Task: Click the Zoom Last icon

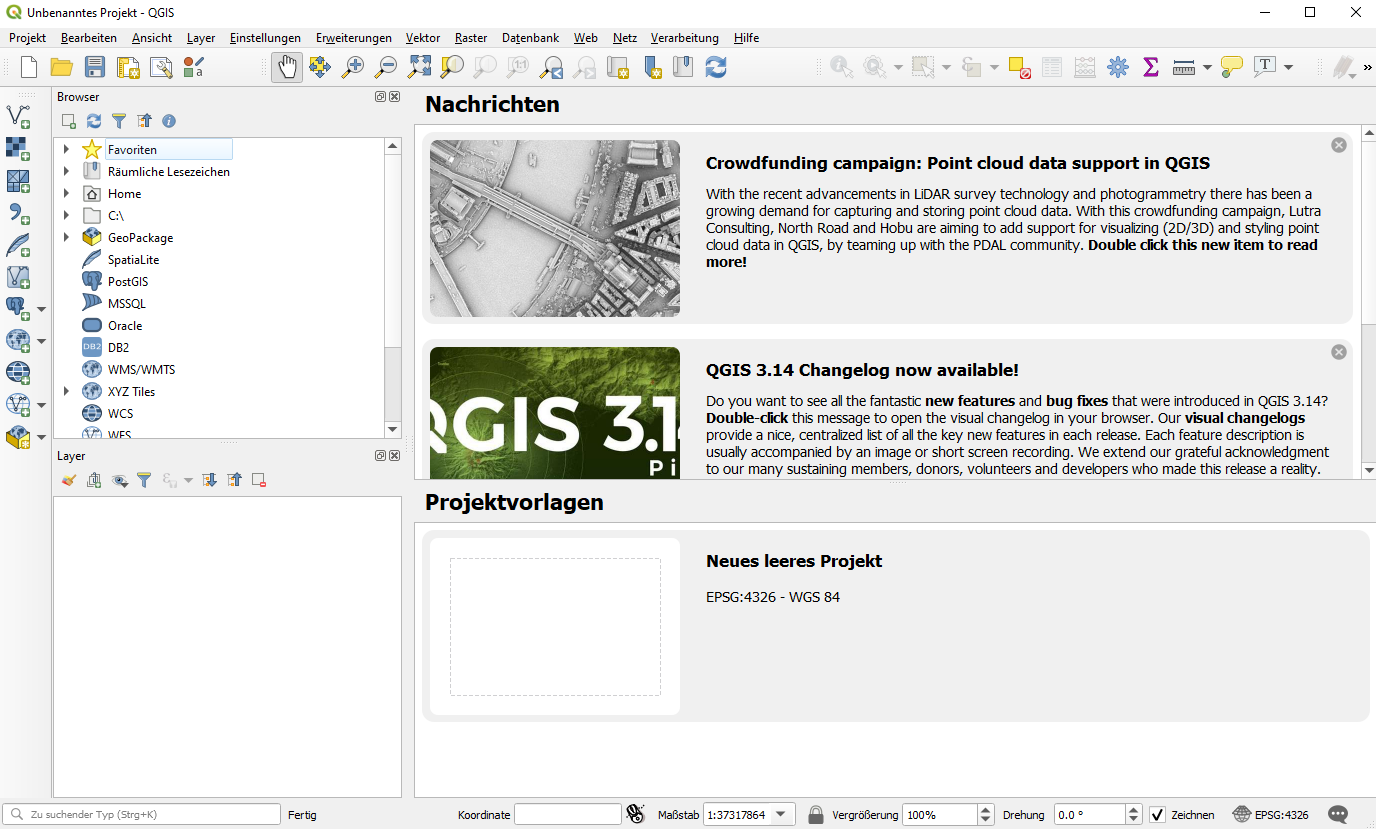Action: click(x=551, y=67)
